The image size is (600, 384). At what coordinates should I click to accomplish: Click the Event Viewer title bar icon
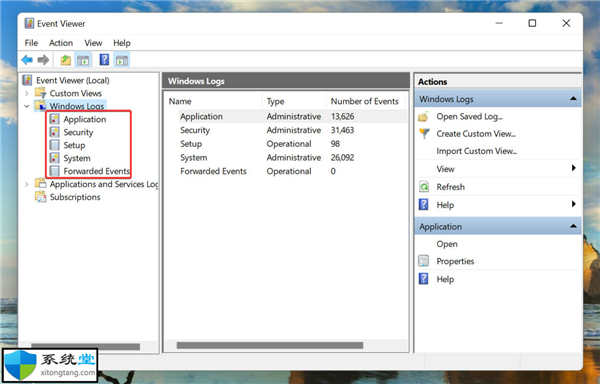pyautogui.click(x=29, y=23)
